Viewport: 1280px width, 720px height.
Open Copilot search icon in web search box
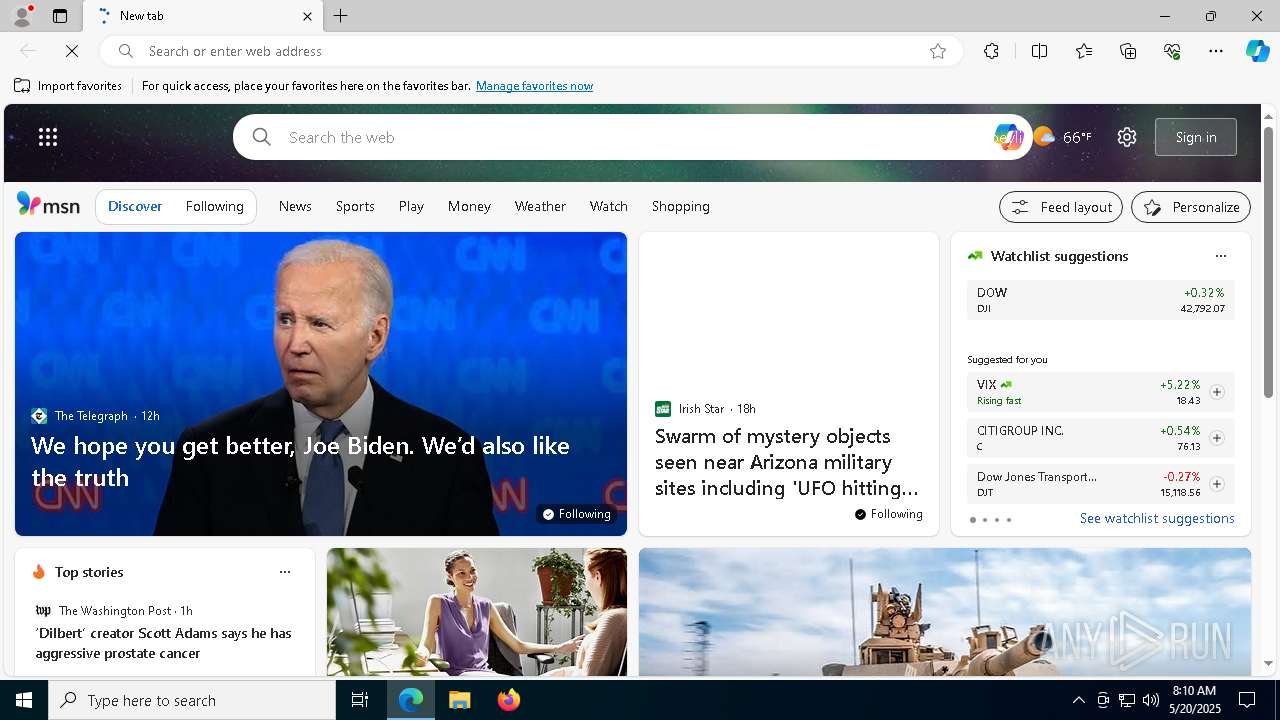1008,137
